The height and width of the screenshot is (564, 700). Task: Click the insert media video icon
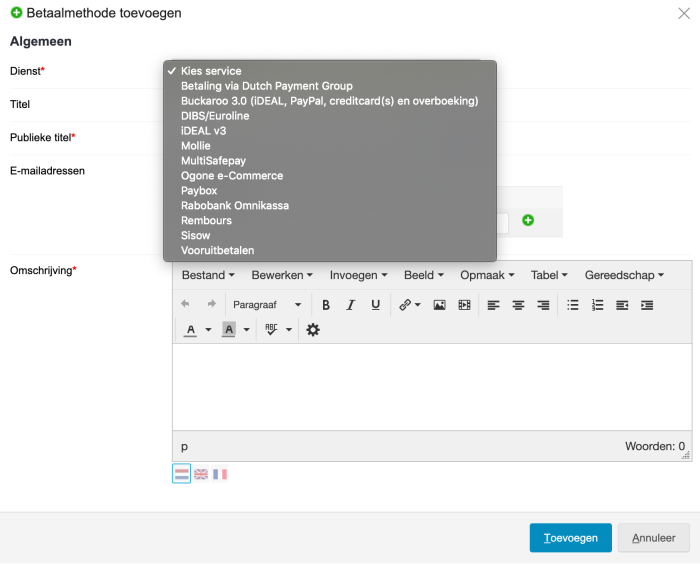(x=464, y=305)
